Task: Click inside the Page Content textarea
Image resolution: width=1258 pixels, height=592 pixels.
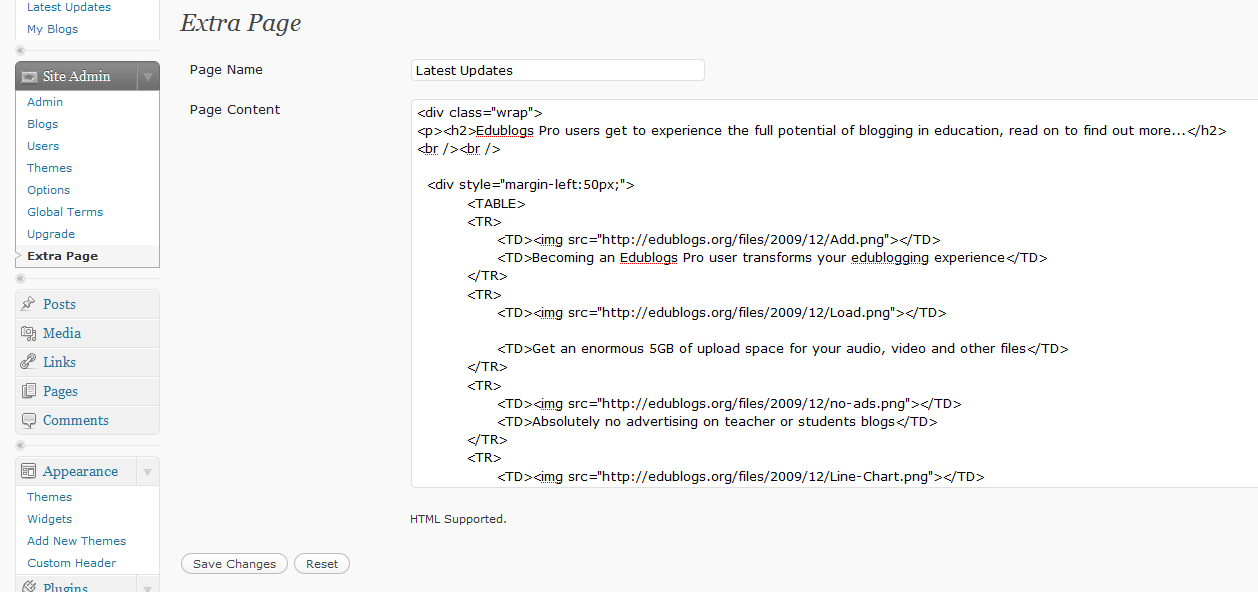Action: [x=834, y=293]
